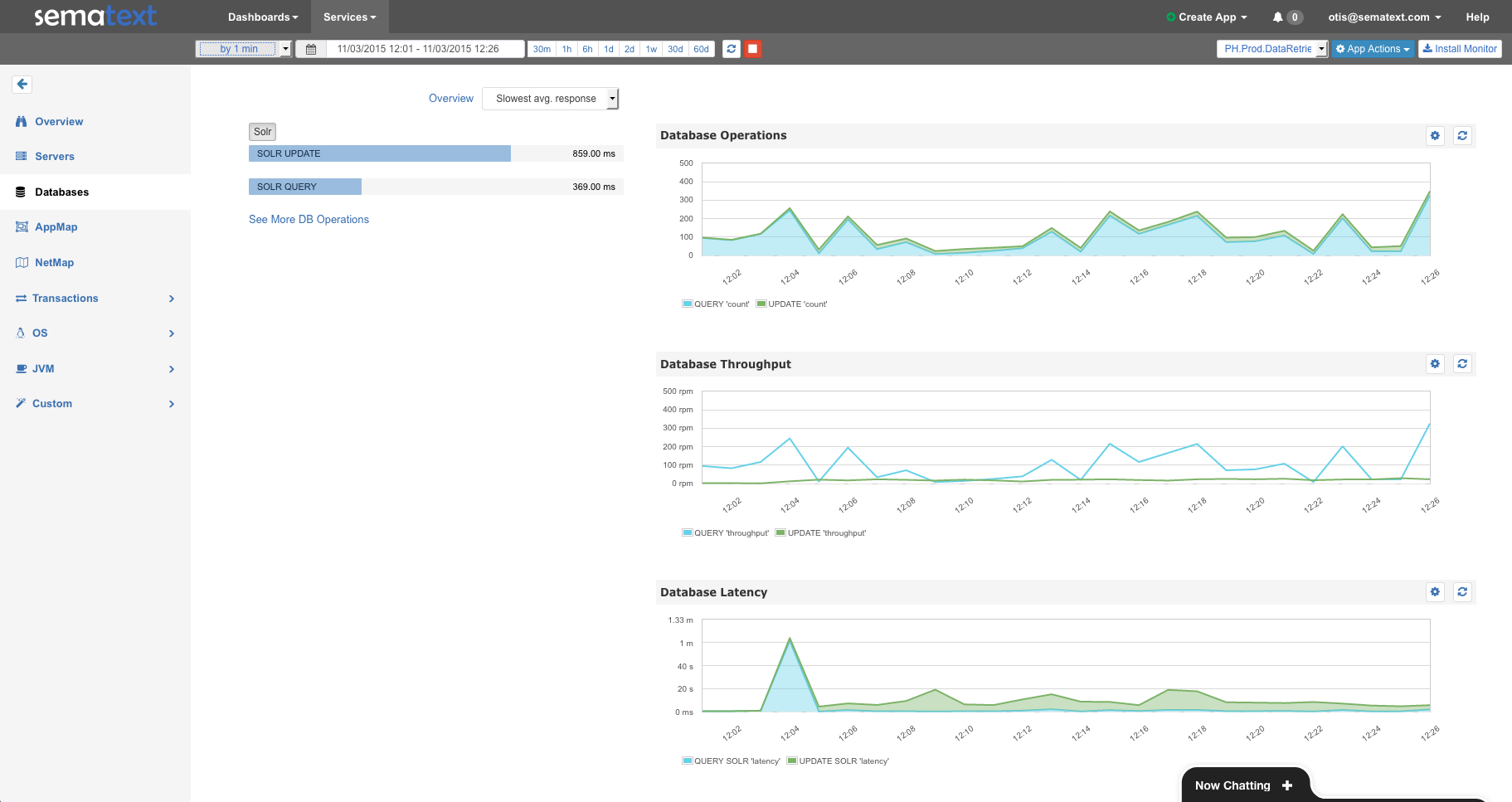1512x802 pixels.
Task: Open the 'by 1 min' granularity dropdown
Action: pyautogui.click(x=244, y=49)
